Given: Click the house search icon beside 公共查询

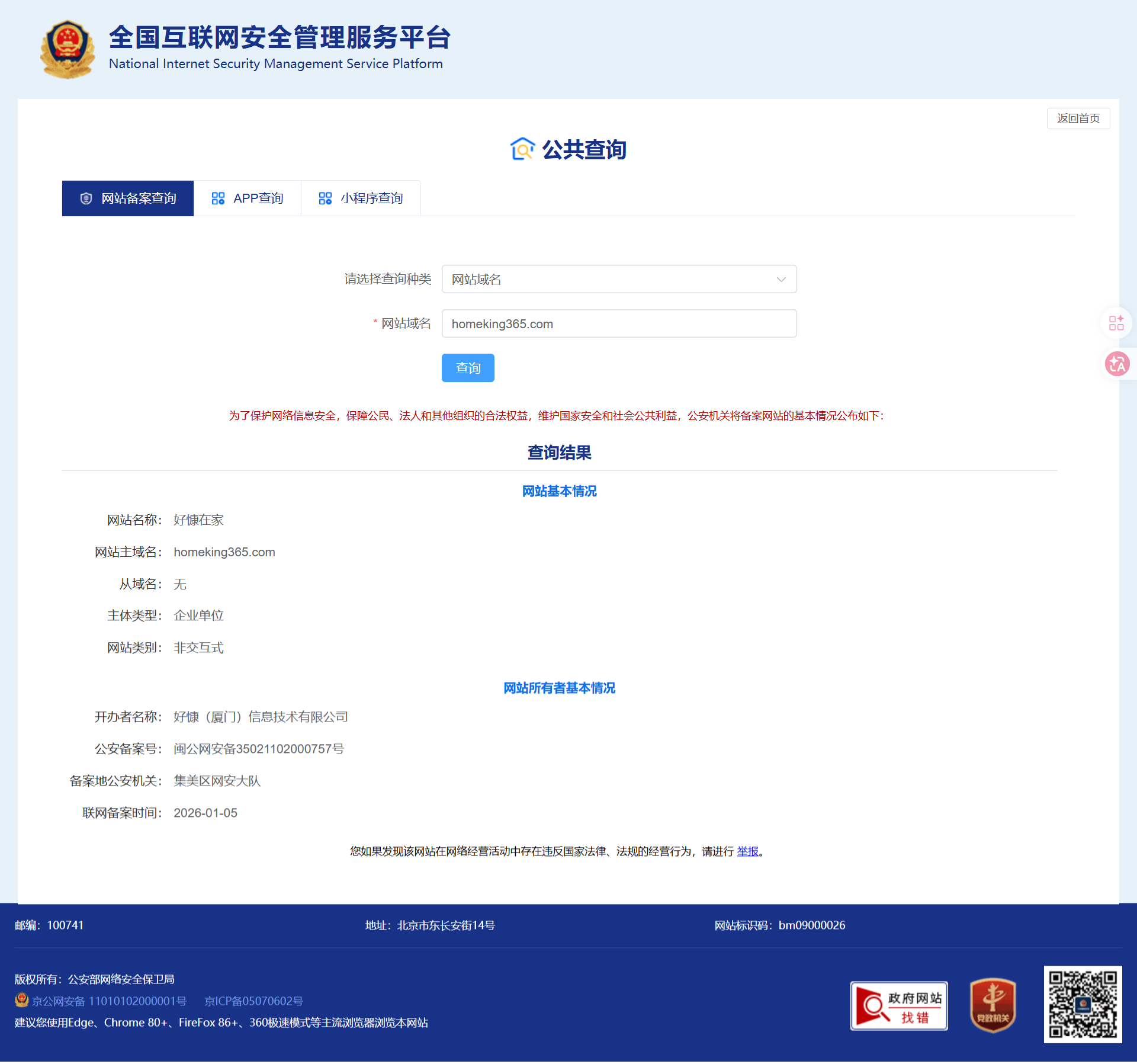Looking at the screenshot, I should 522,149.
